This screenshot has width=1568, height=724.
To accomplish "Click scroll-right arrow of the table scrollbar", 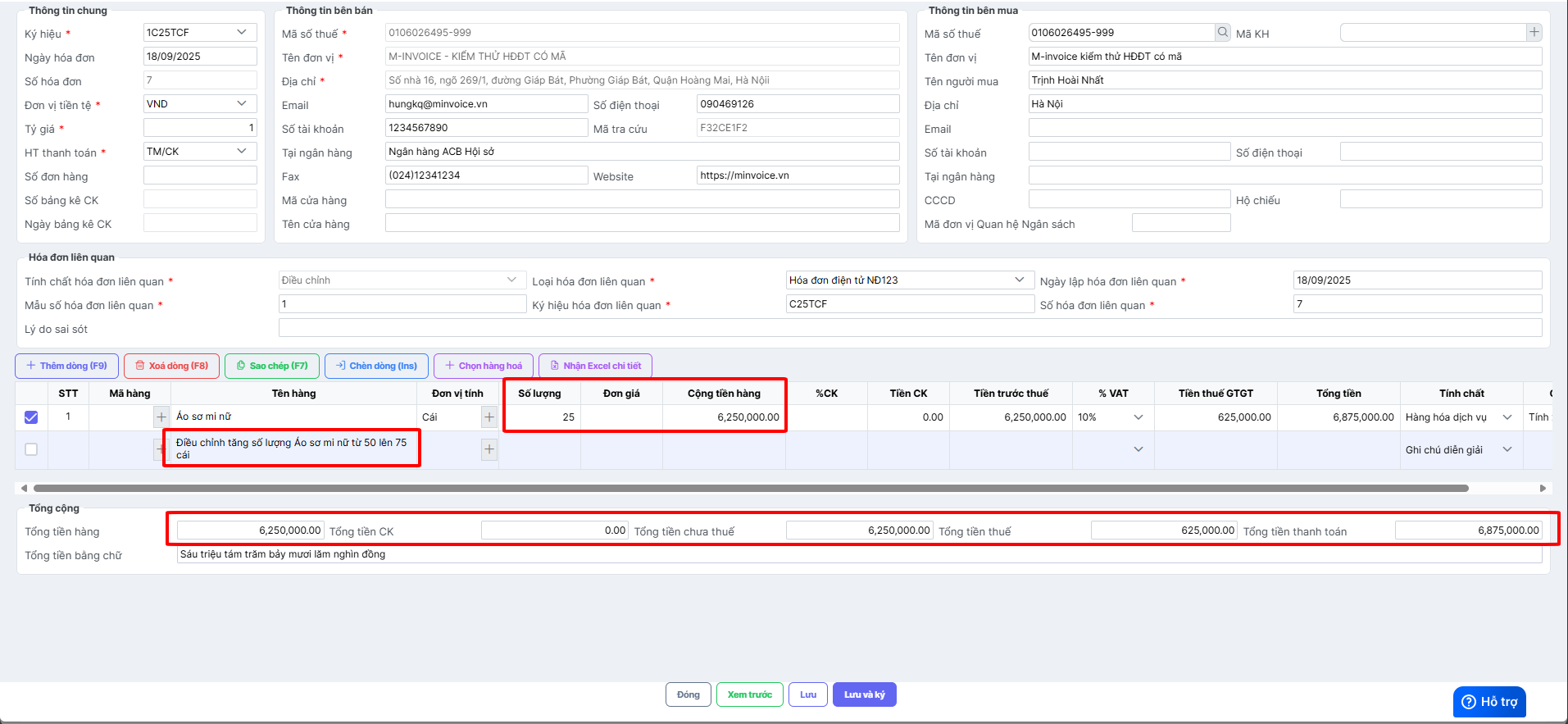I will tap(1543, 488).
